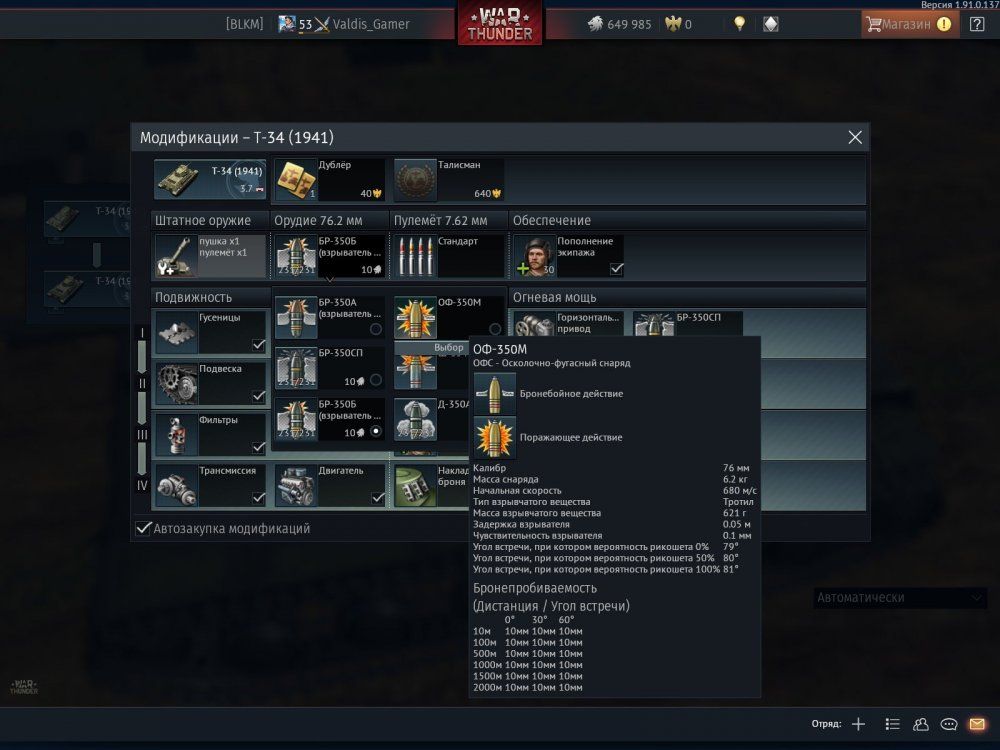Toggle the Трансмиссия modification checkbox

click(x=258, y=497)
